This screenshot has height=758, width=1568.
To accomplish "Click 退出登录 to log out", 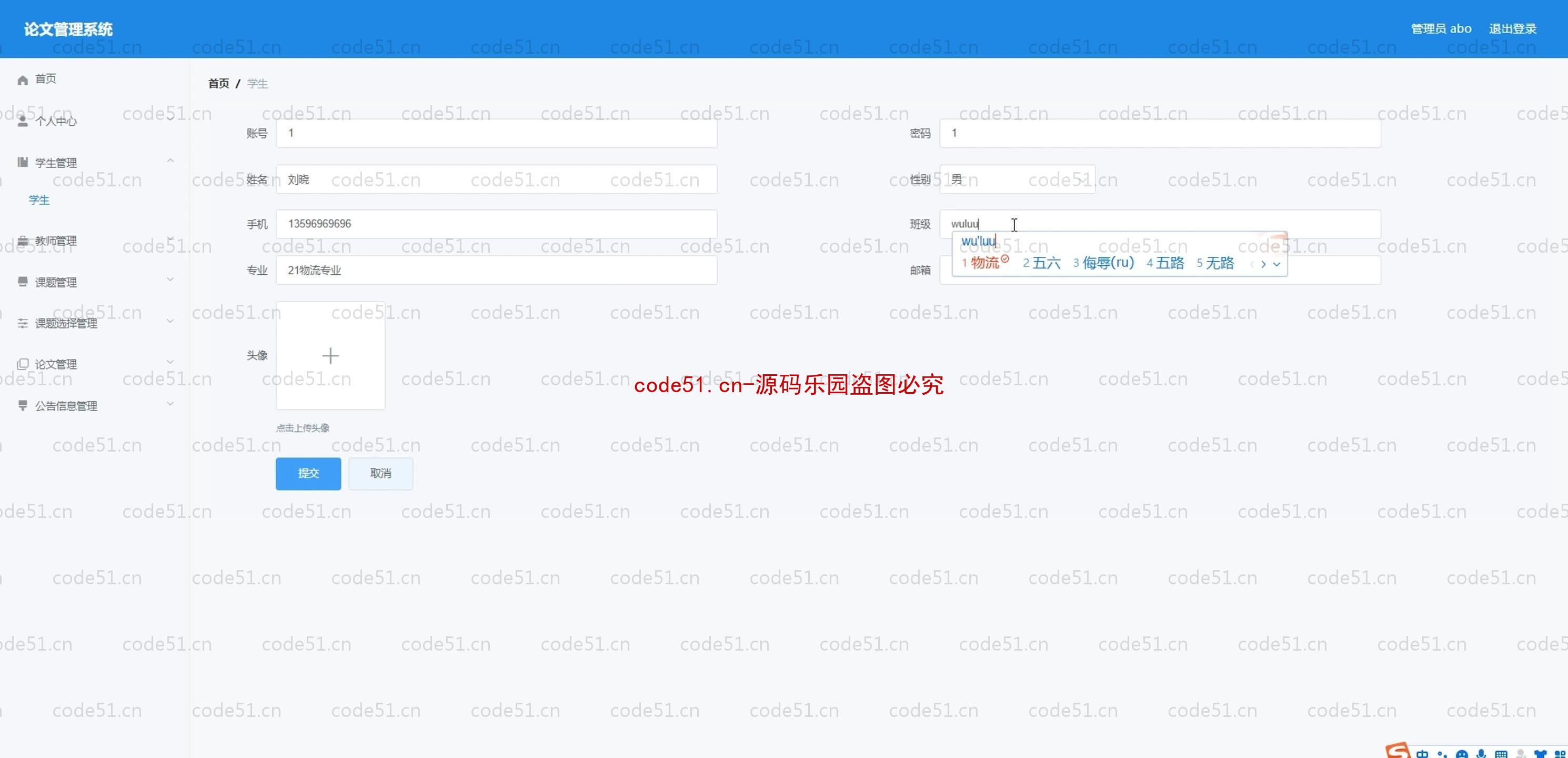I will point(1513,28).
